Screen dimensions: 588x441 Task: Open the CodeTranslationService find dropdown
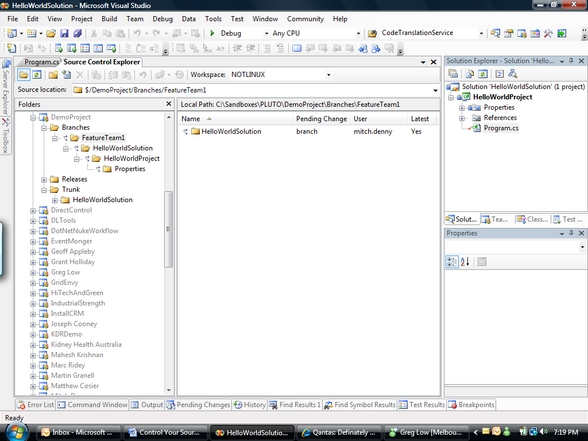(481, 33)
